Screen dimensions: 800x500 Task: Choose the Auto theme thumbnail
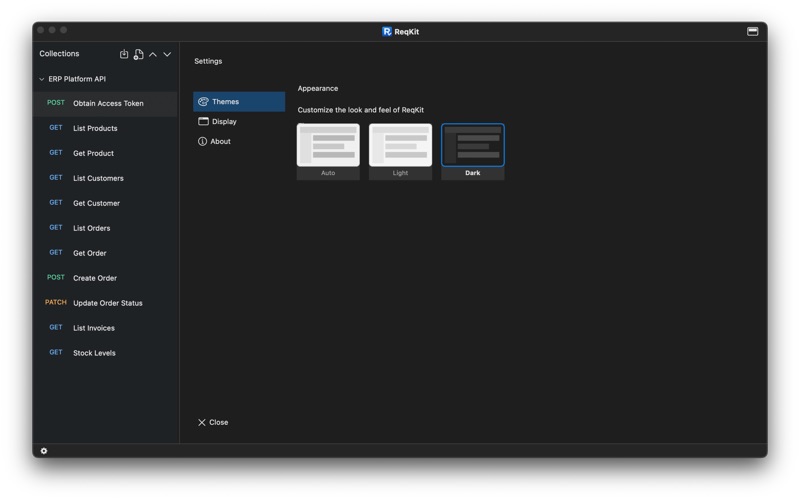[328, 151]
